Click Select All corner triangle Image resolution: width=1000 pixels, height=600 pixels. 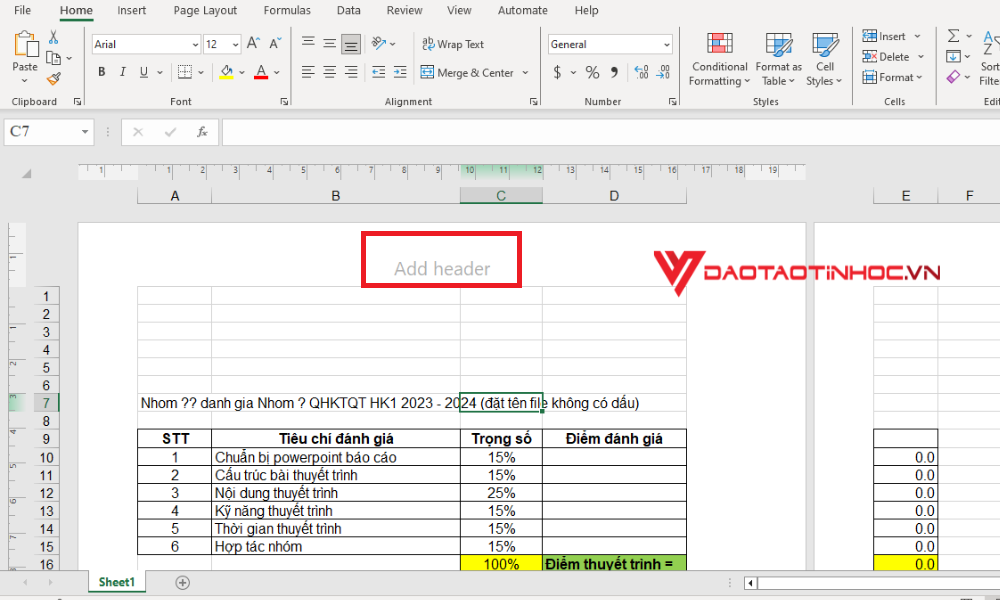(26, 173)
